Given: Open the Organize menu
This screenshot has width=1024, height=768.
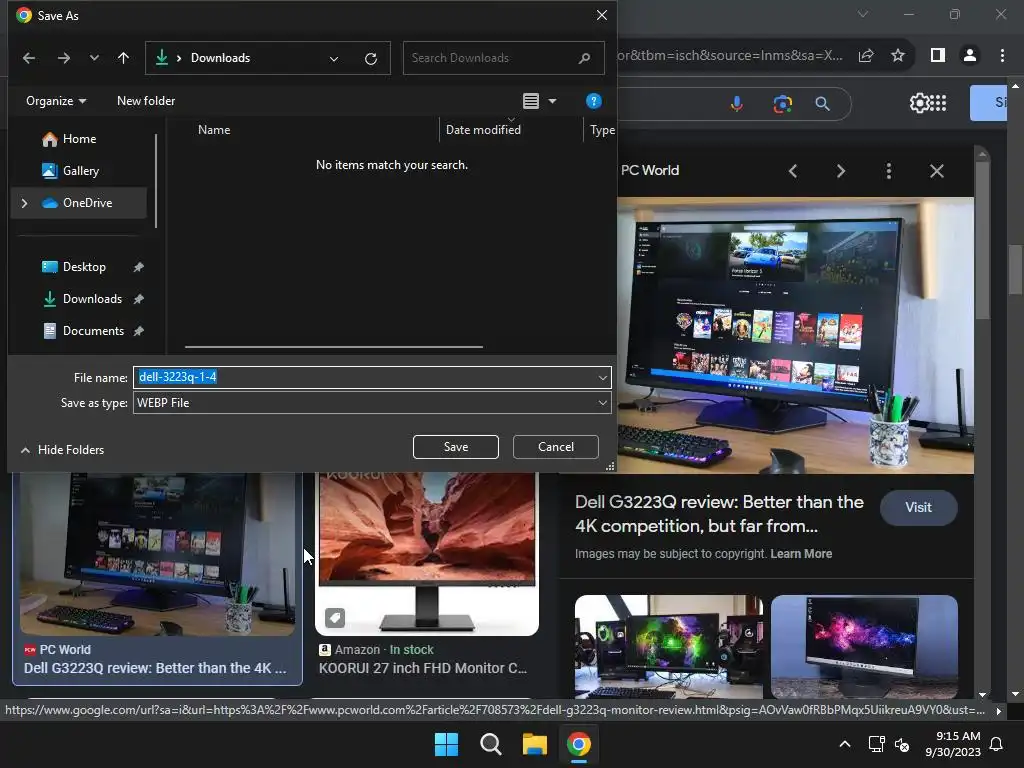Looking at the screenshot, I should click(56, 101).
